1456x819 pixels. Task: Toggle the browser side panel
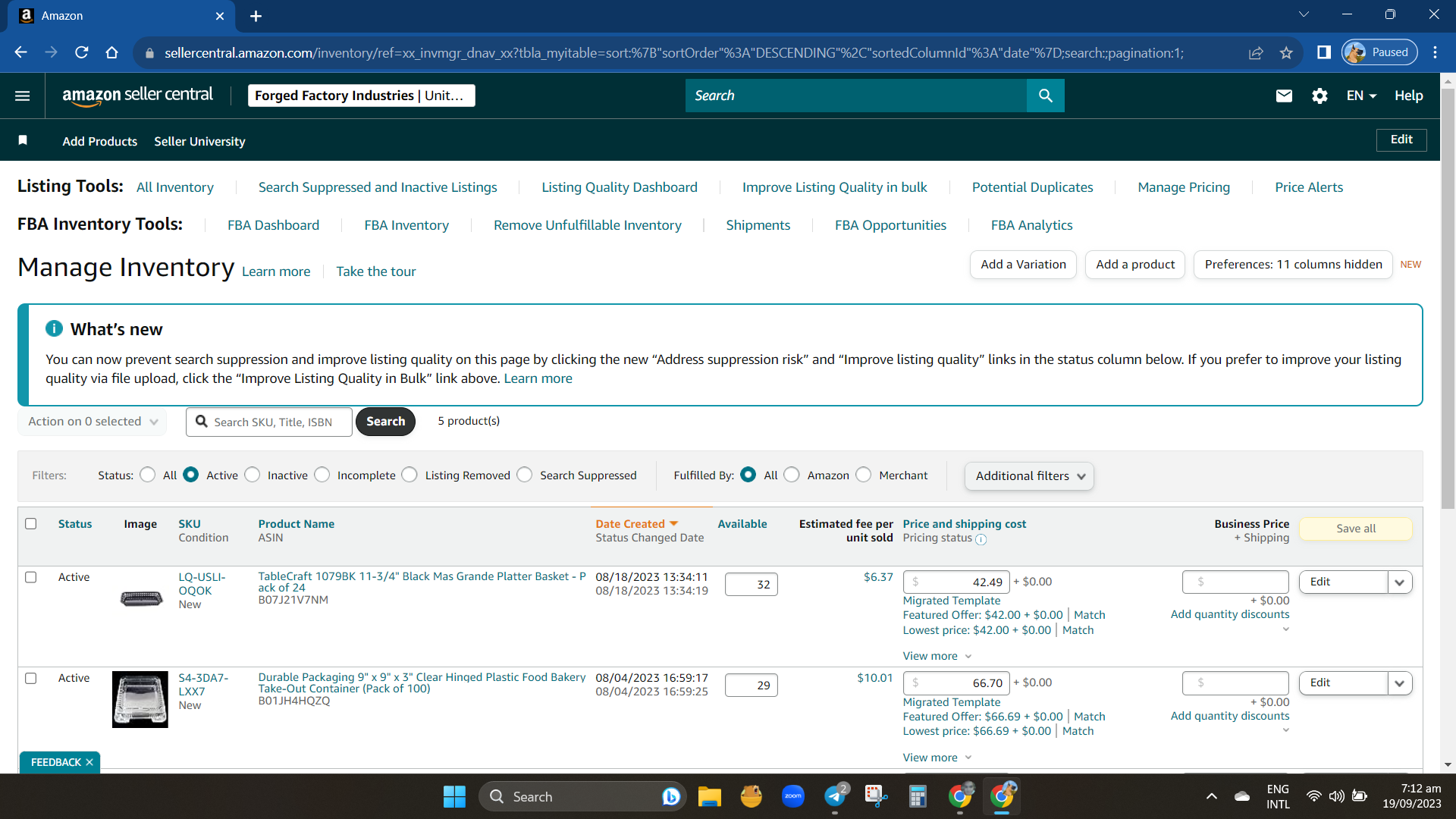click(x=1324, y=52)
